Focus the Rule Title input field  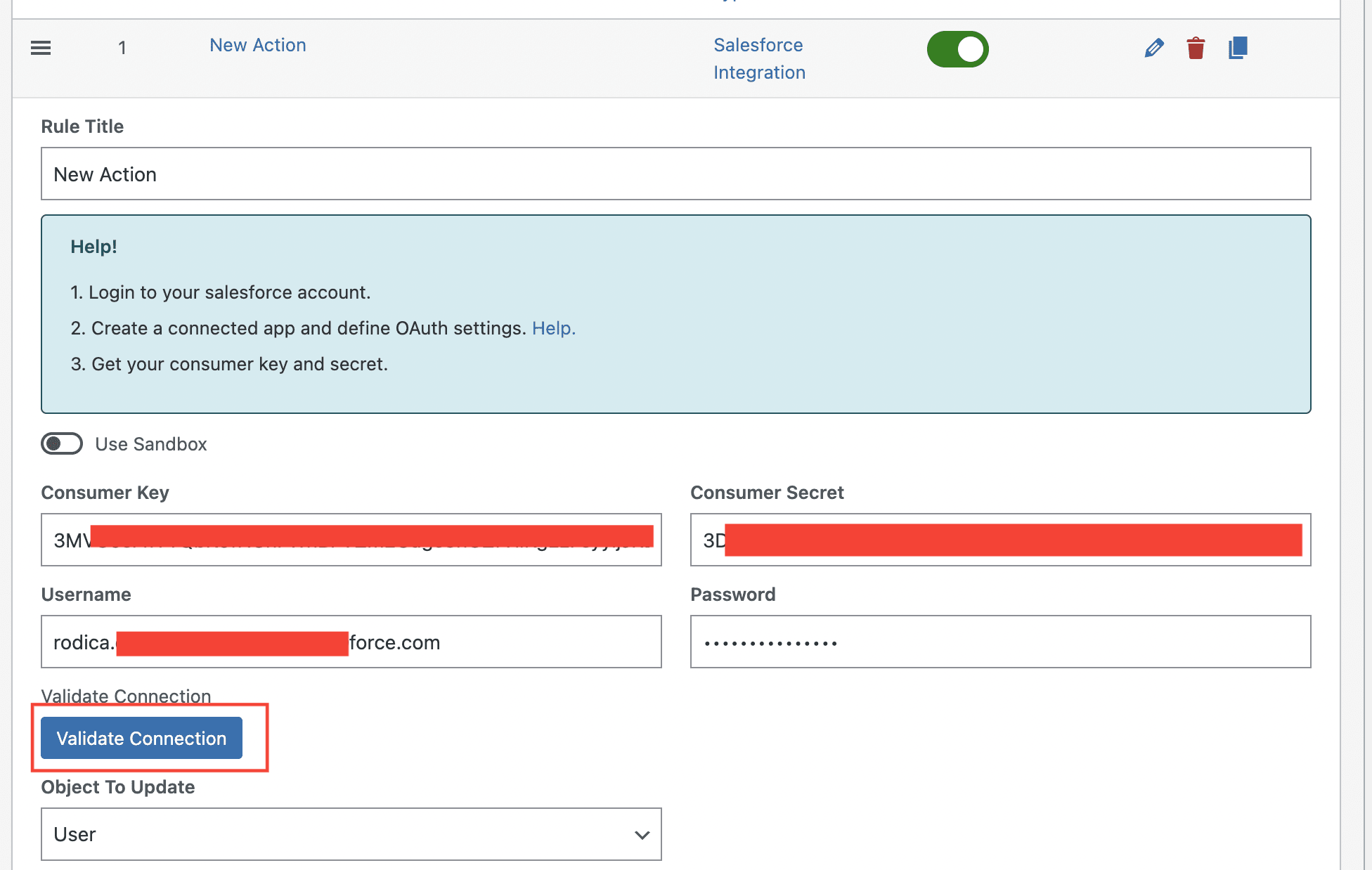(675, 174)
